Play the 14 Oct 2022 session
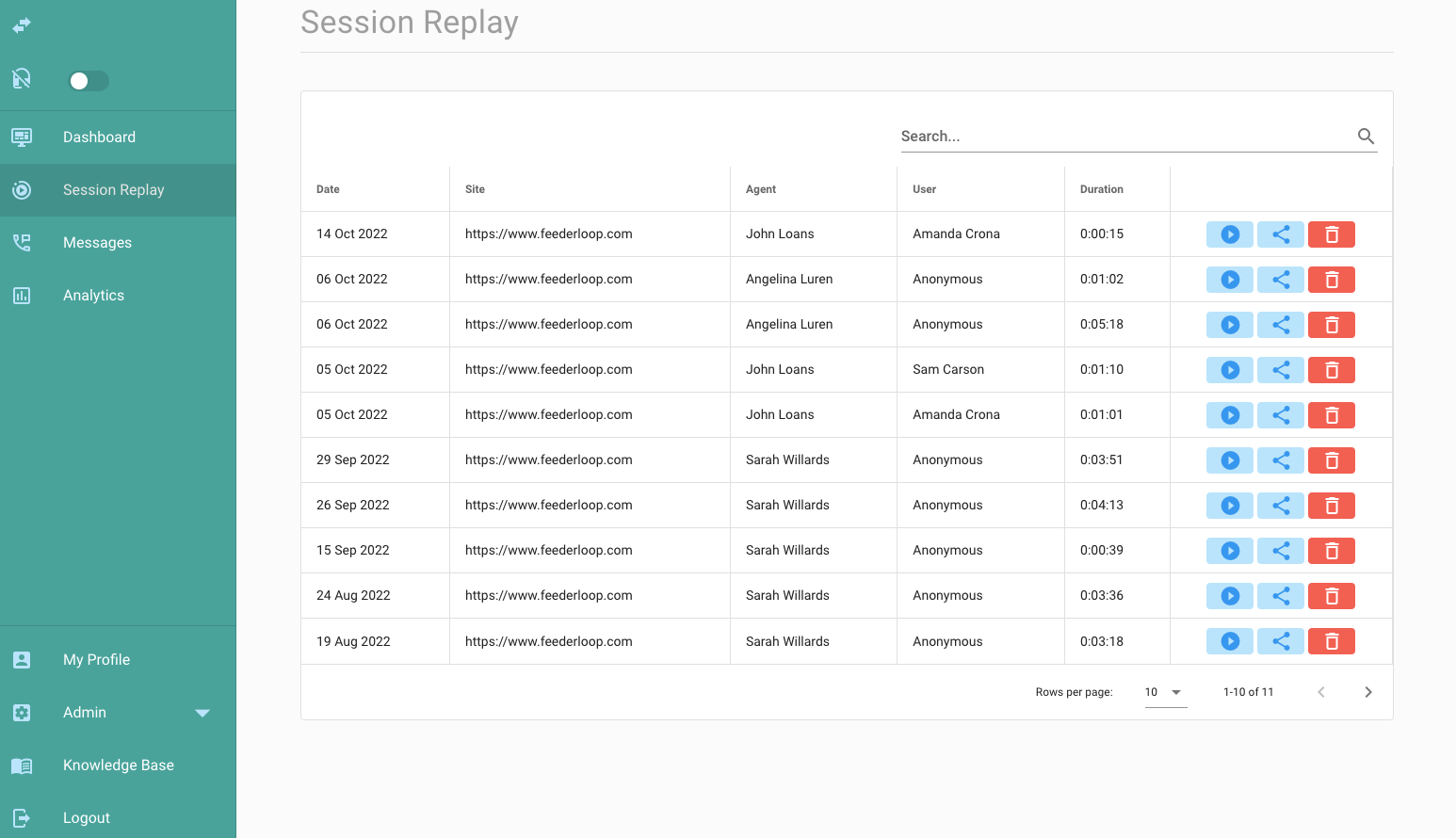 1230,234
